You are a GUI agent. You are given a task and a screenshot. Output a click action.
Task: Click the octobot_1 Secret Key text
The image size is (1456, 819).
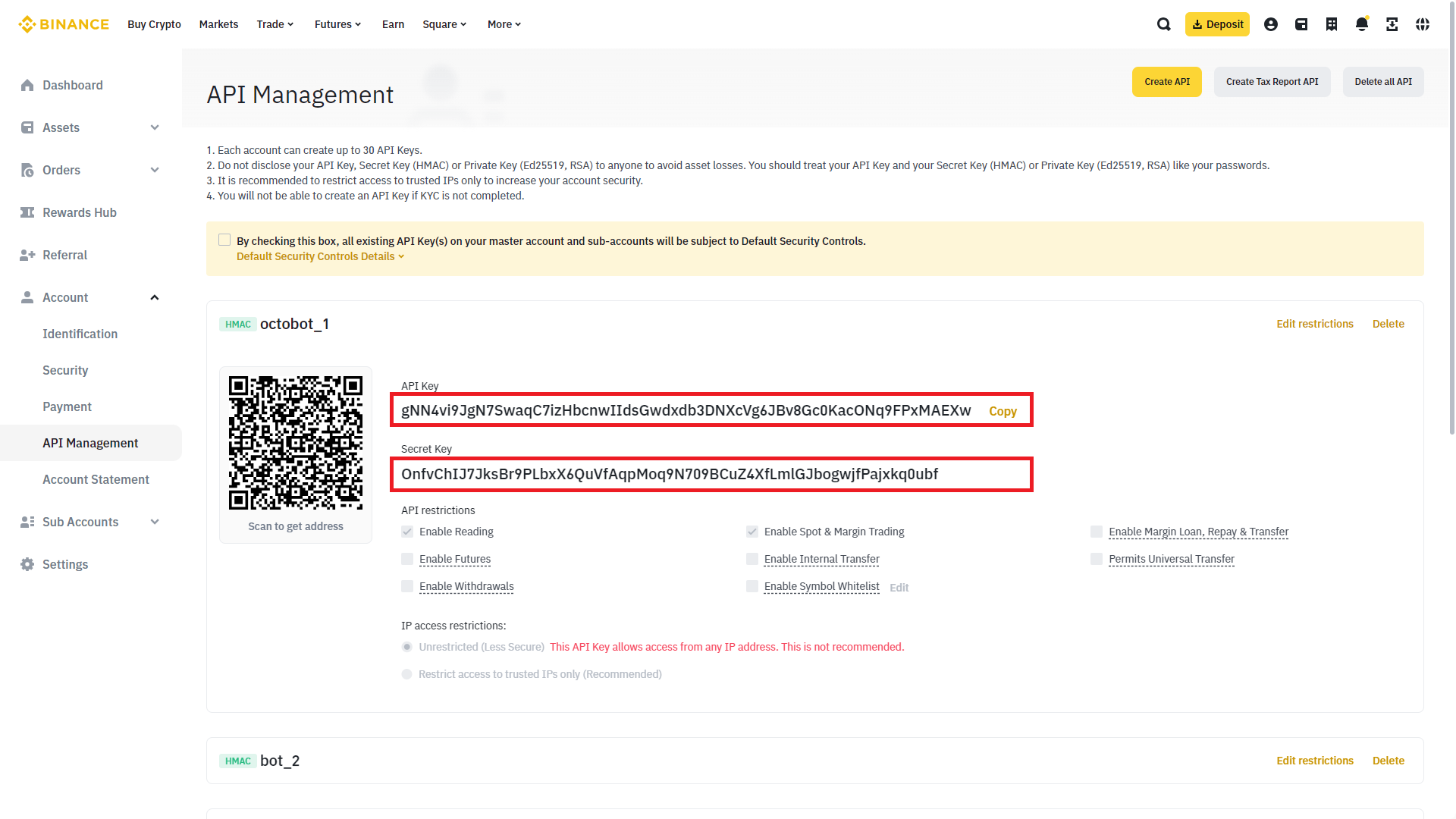click(670, 474)
